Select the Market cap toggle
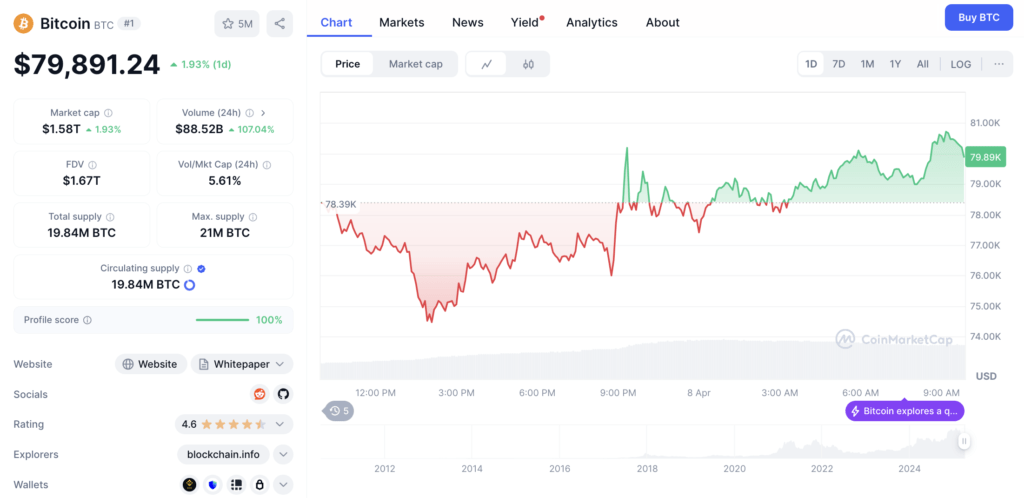This screenshot has width=1024, height=498. 415,64
